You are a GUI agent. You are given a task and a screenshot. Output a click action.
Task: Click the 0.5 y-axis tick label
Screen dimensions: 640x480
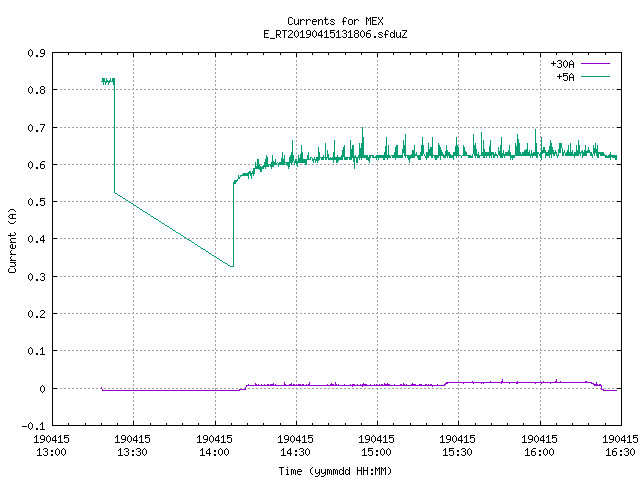36,202
